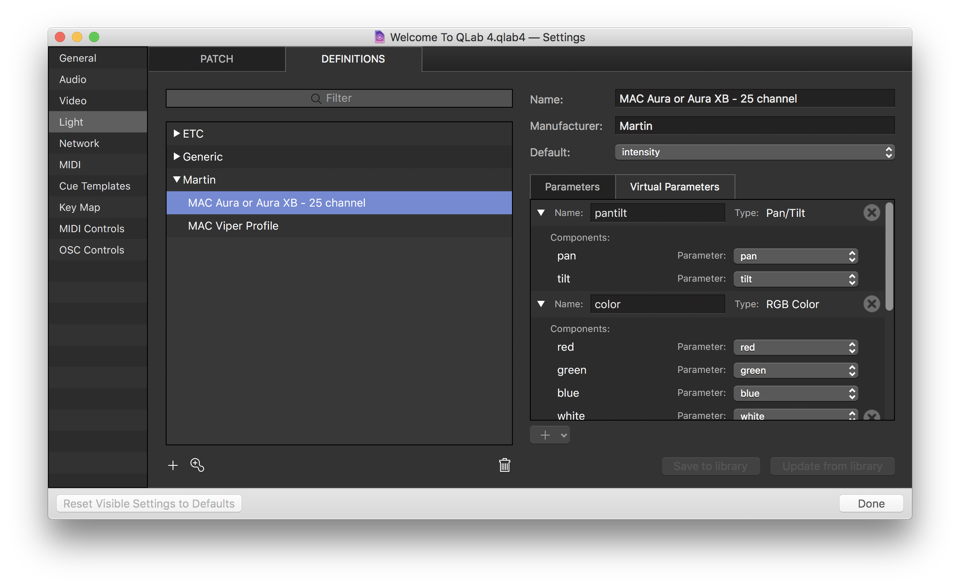Image resolution: width=960 pixels, height=588 pixels.
Task: Open the green parameter dropdown
Action: point(795,370)
